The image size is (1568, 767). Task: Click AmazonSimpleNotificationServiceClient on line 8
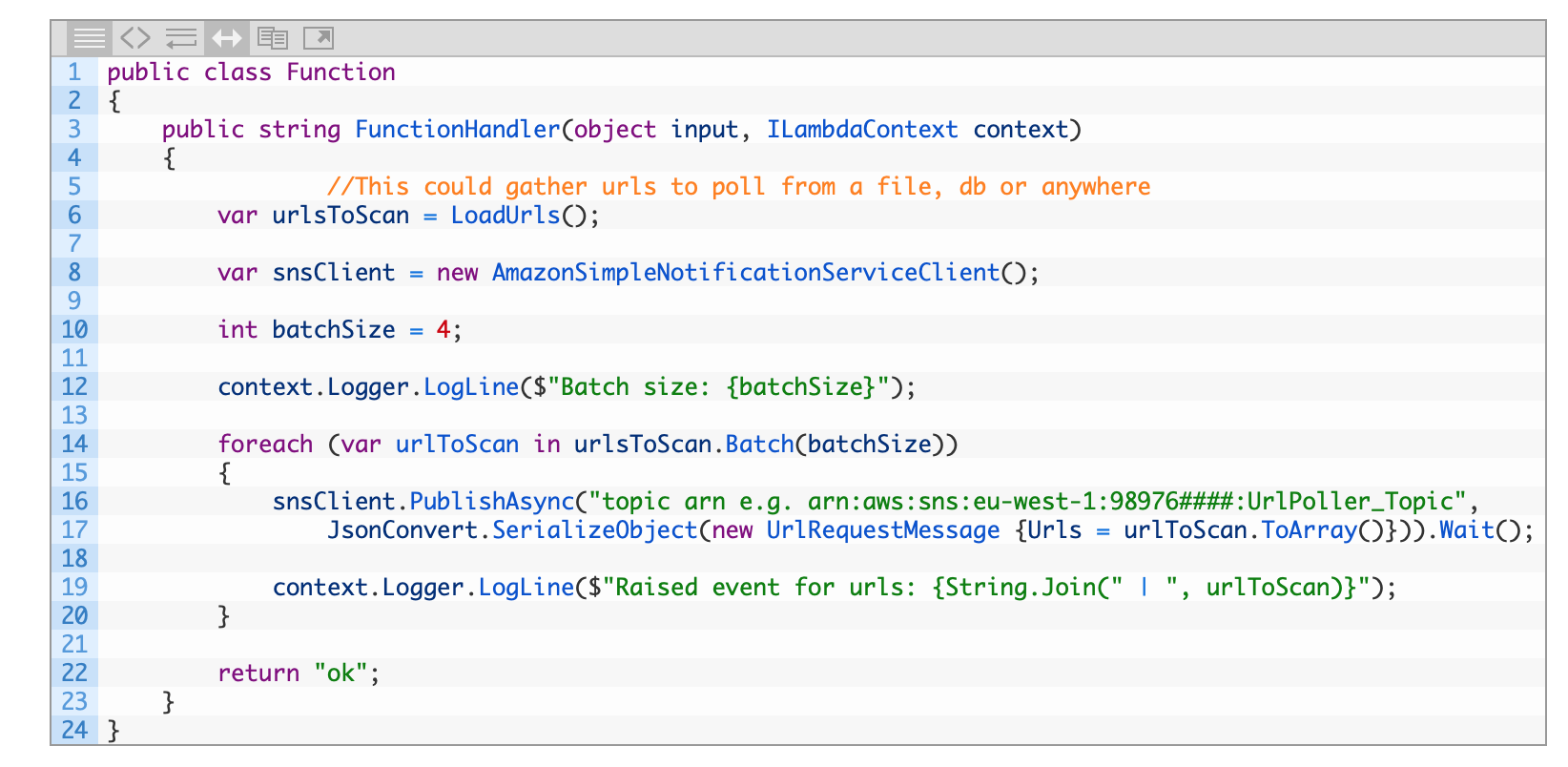745,273
